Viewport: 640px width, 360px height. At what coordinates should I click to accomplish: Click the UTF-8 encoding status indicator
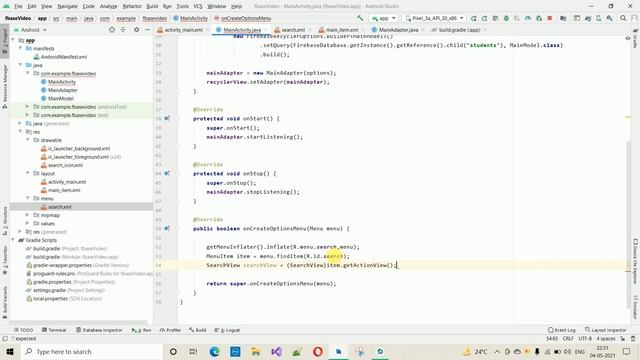tap(585, 339)
